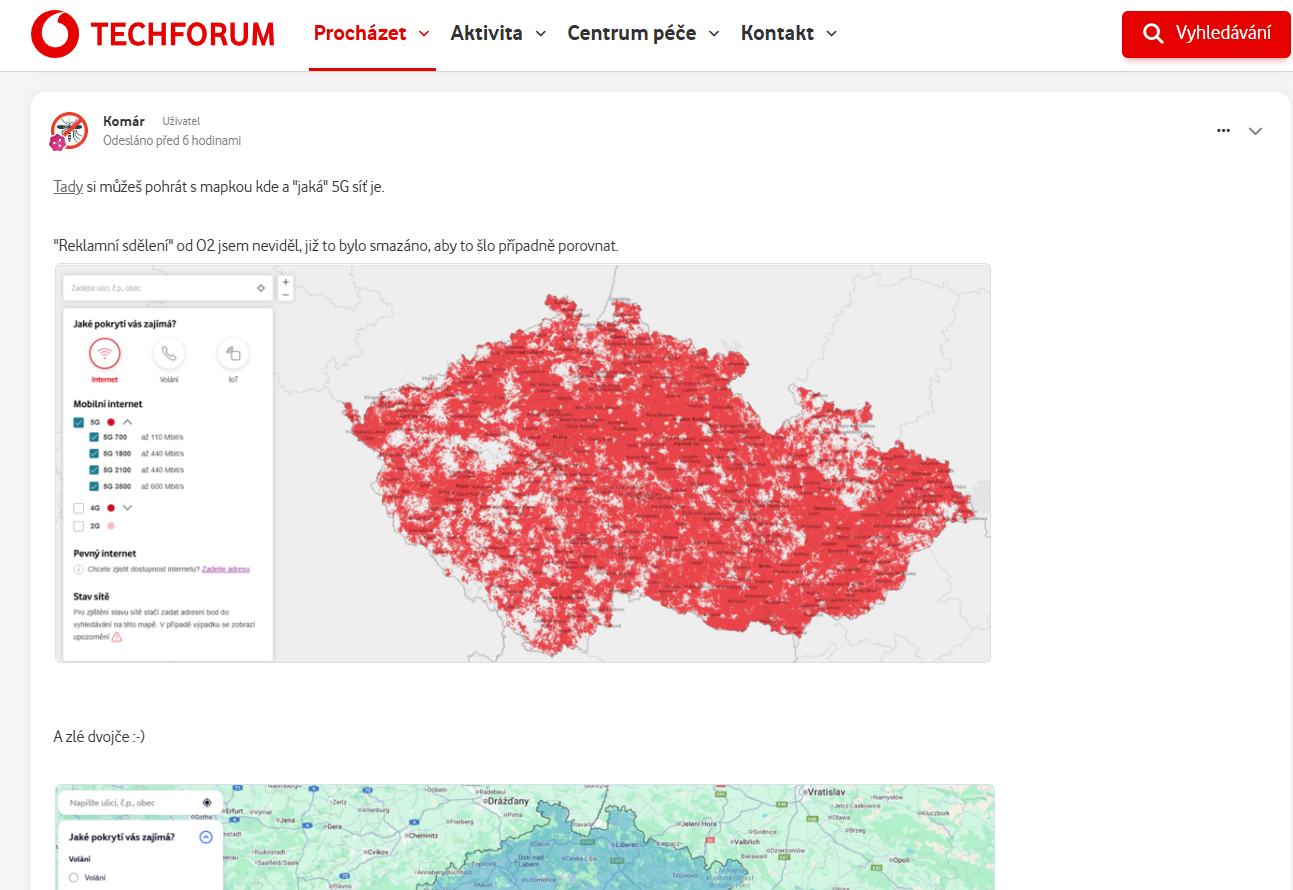Image resolution: width=1293 pixels, height=890 pixels.
Task: Enable the 4G checkbox
Action: coord(79,508)
